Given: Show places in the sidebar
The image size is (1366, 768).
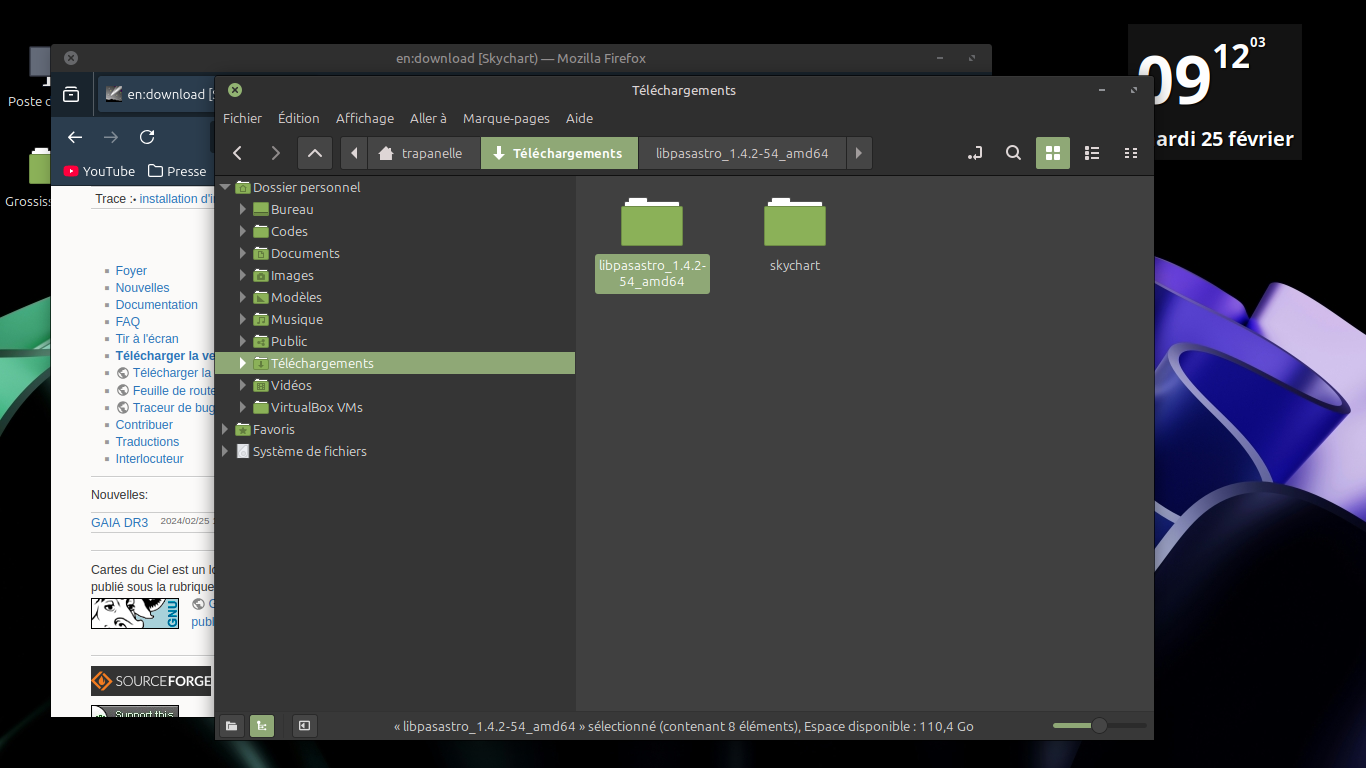Looking at the screenshot, I should click(x=232, y=726).
